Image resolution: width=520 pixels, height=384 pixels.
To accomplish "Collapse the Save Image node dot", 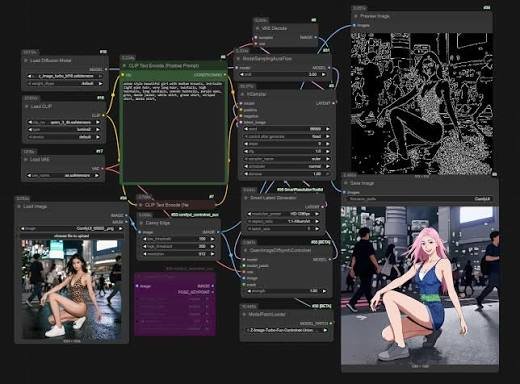I will 346,183.
